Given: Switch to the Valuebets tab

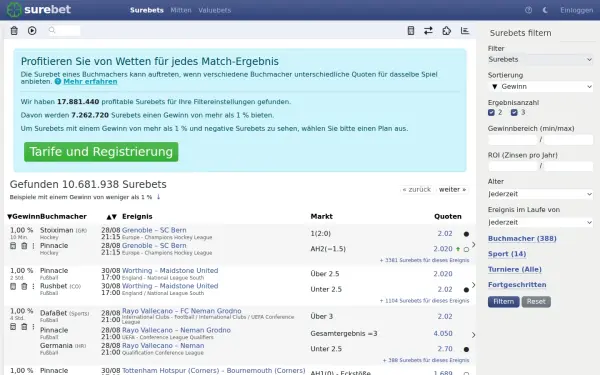Looking at the screenshot, I should point(214,10).
